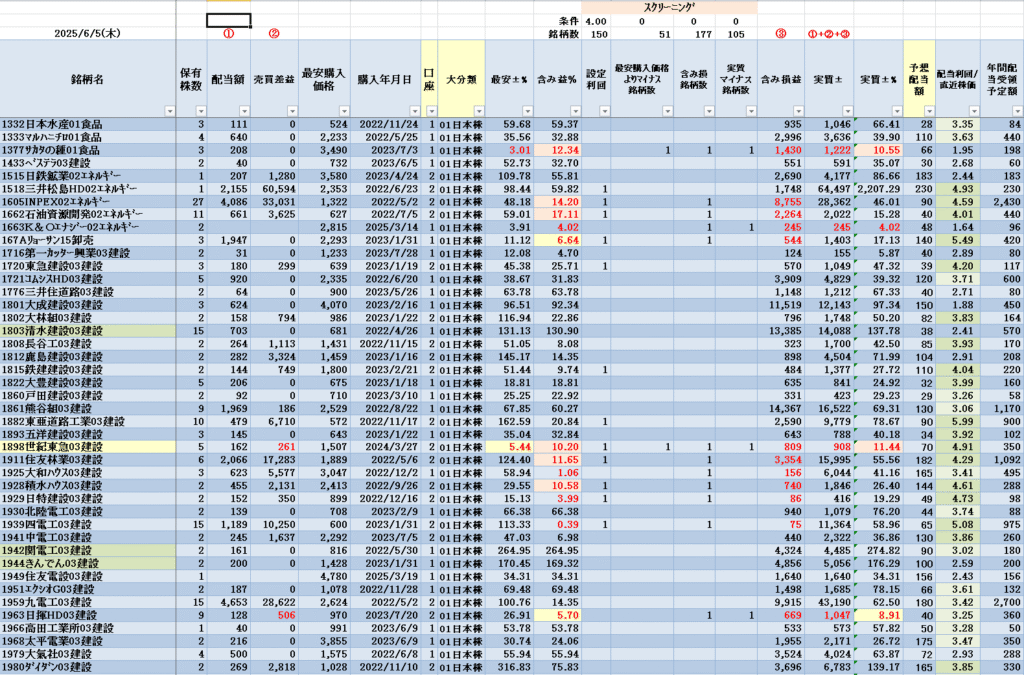Open the 含み益% column filter dropdown
Image resolution: width=1024 pixels, height=675 pixels.
pos(575,111)
